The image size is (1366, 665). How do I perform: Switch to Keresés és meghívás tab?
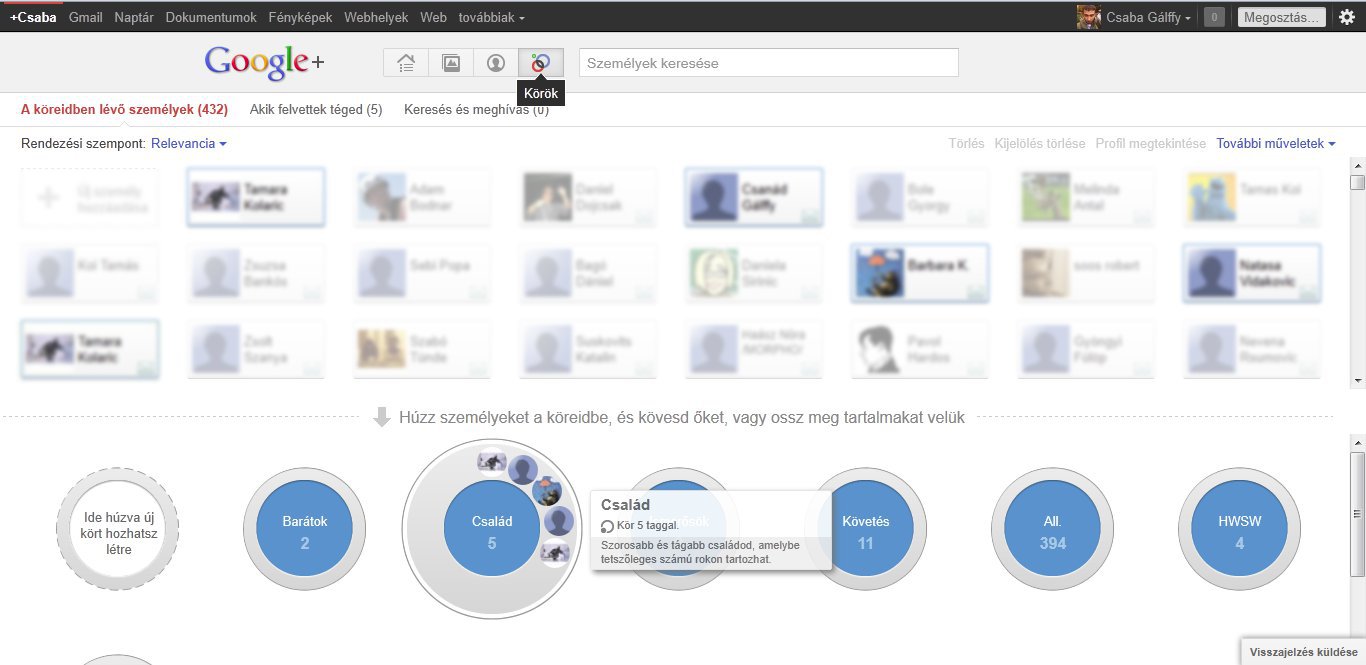[x=476, y=109]
